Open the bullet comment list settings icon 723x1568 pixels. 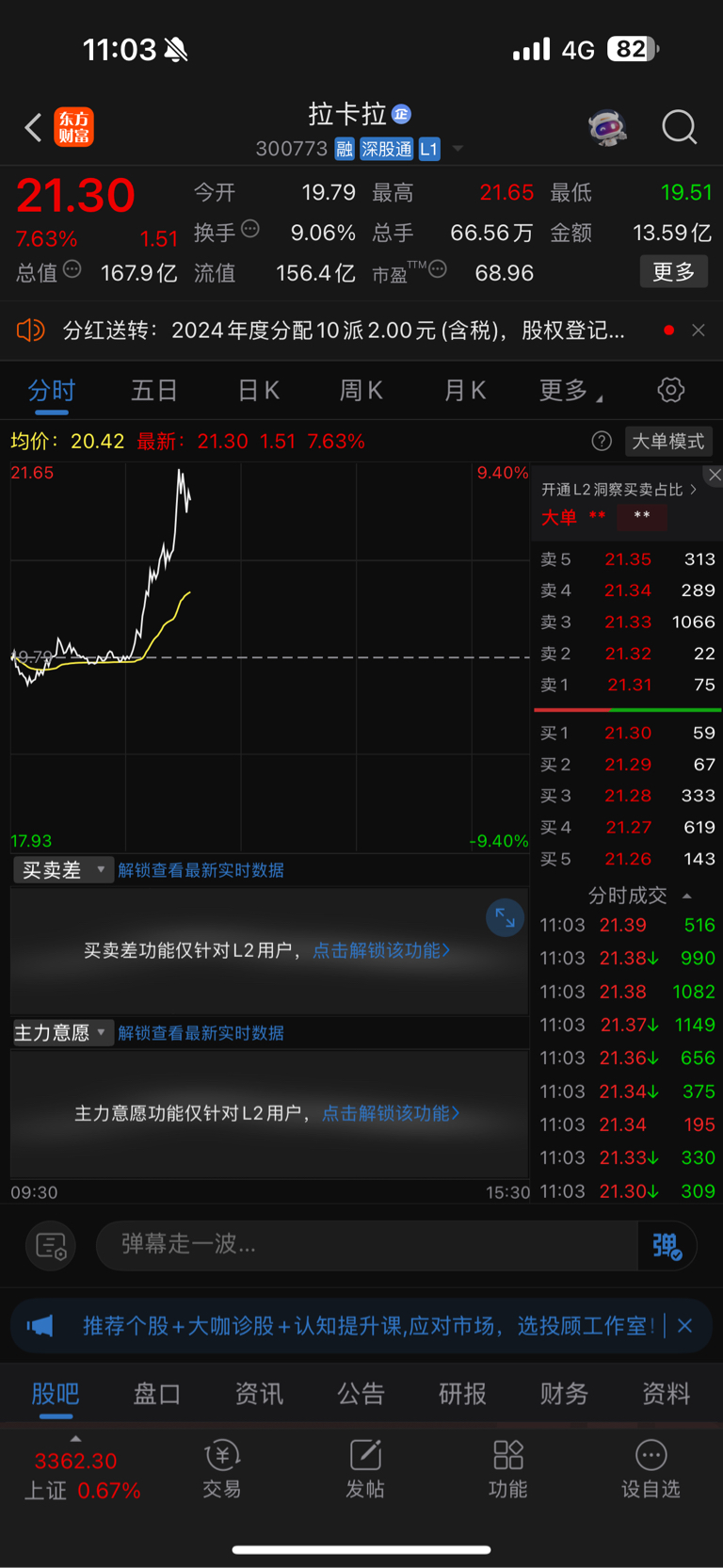pyautogui.click(x=51, y=1246)
